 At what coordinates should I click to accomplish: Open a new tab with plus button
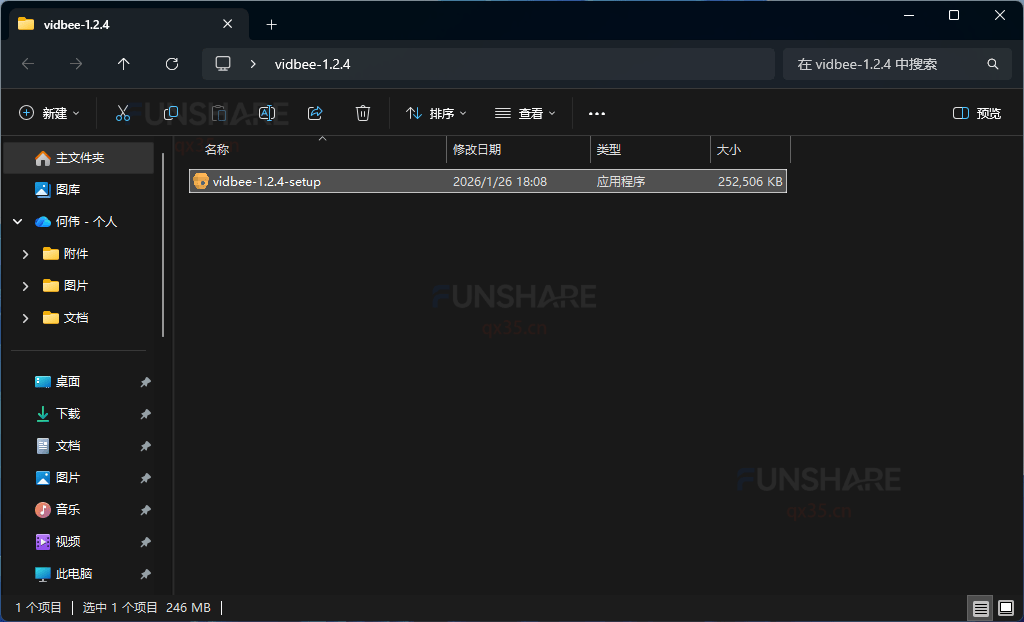pyautogui.click(x=271, y=24)
